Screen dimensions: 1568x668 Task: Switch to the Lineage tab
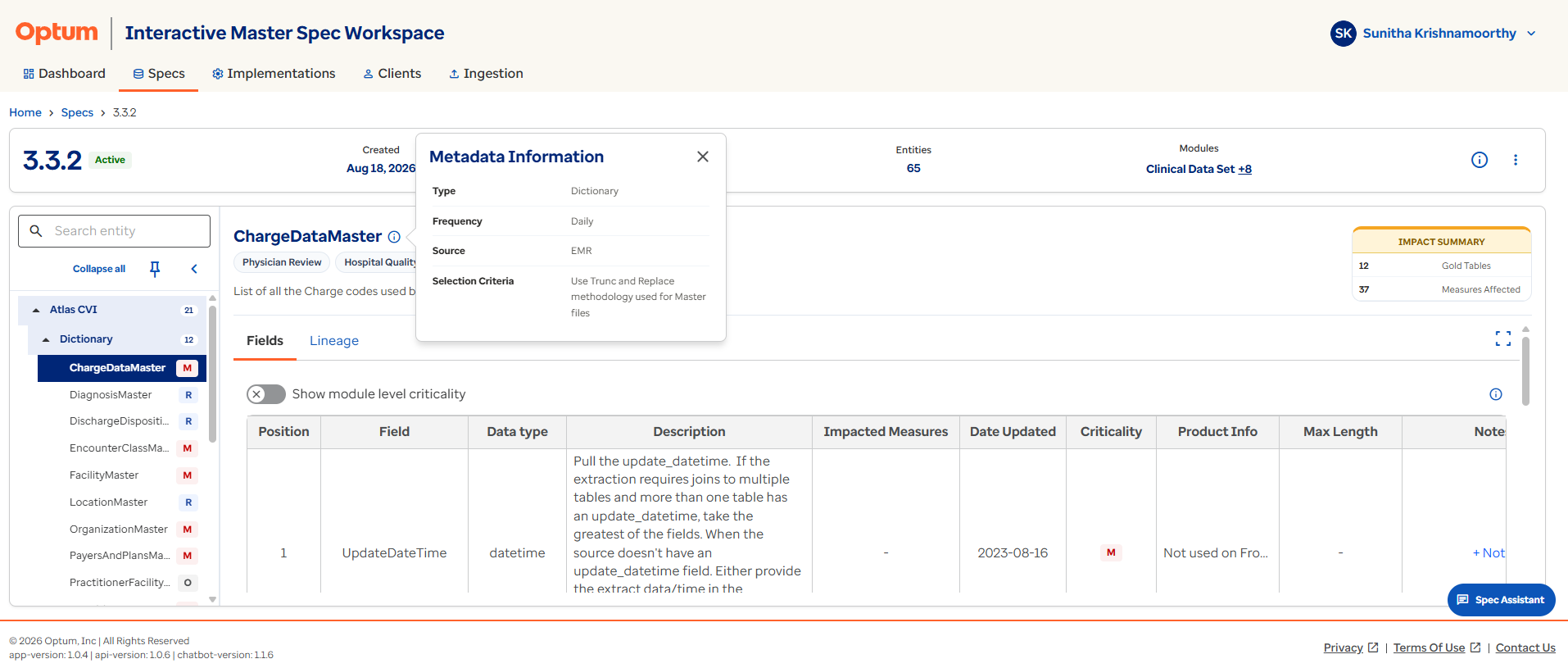[x=334, y=341]
